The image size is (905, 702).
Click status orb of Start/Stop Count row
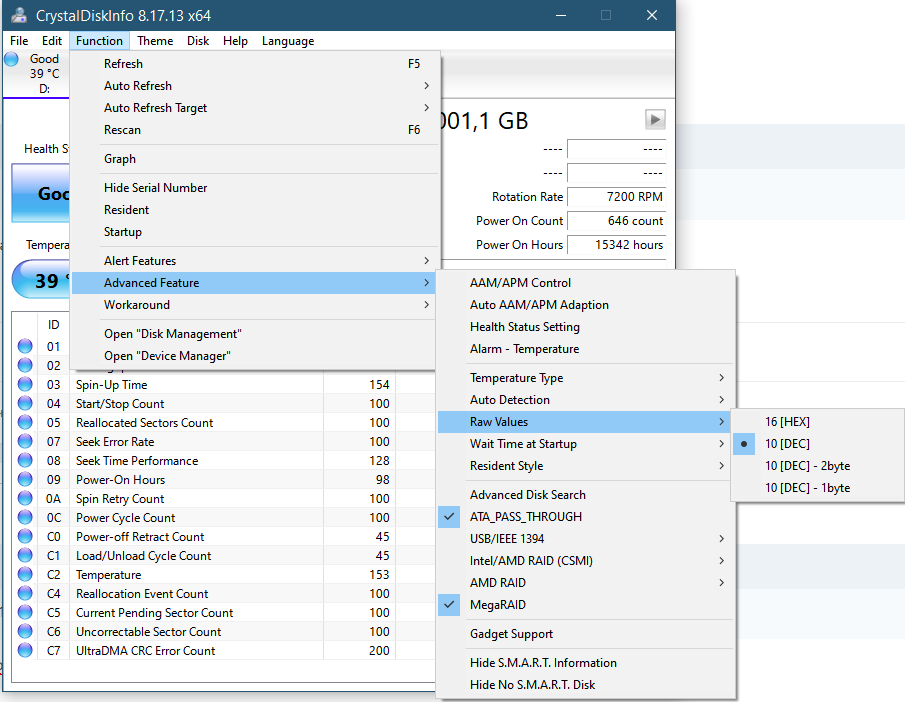click(x=25, y=404)
